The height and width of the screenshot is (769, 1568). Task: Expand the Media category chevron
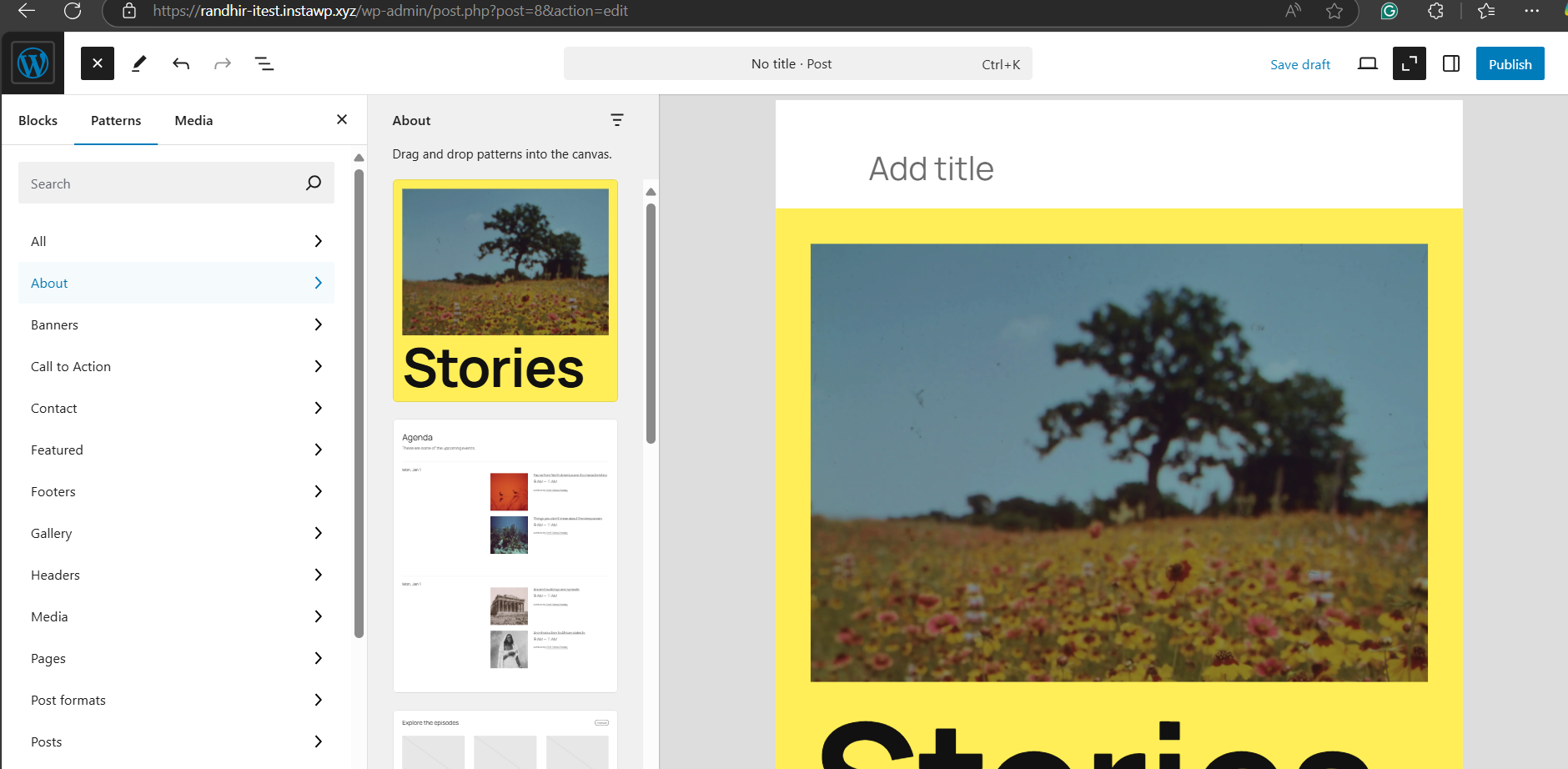pos(318,616)
